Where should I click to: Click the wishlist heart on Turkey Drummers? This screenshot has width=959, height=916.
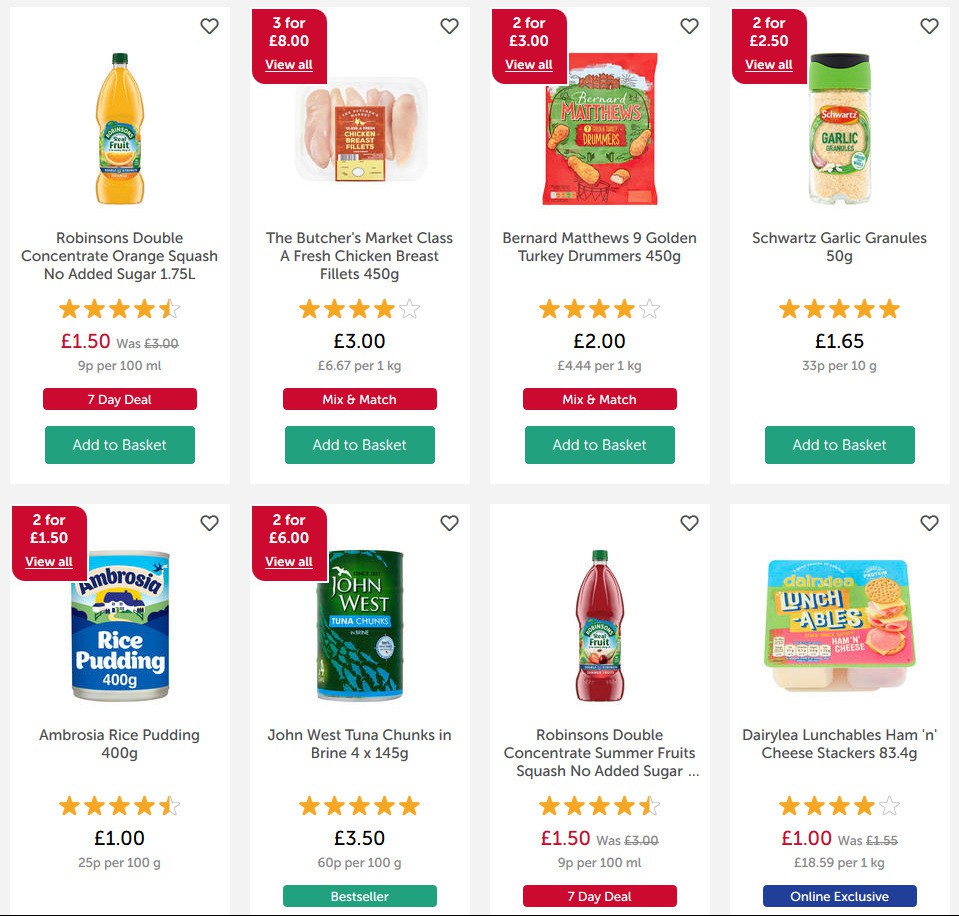point(689,27)
